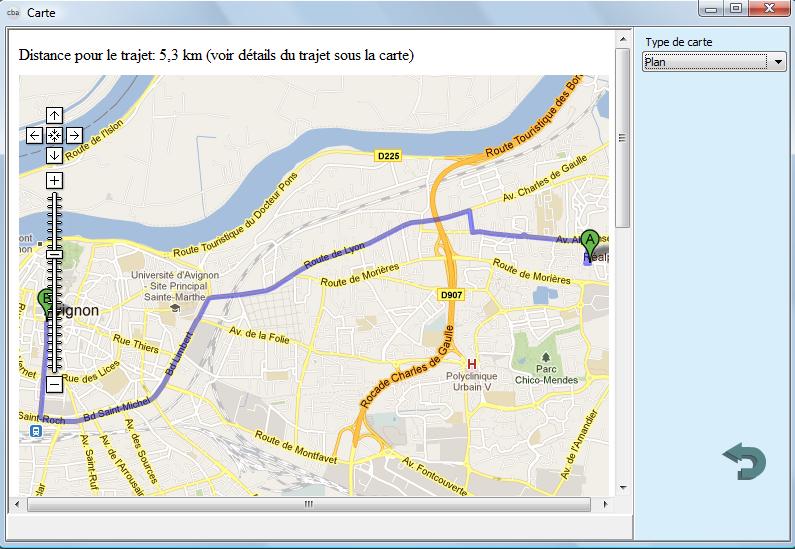Screen dimensions: 795x549
Task: Click the horizontal scrollbar thumb
Action: [x=309, y=504]
